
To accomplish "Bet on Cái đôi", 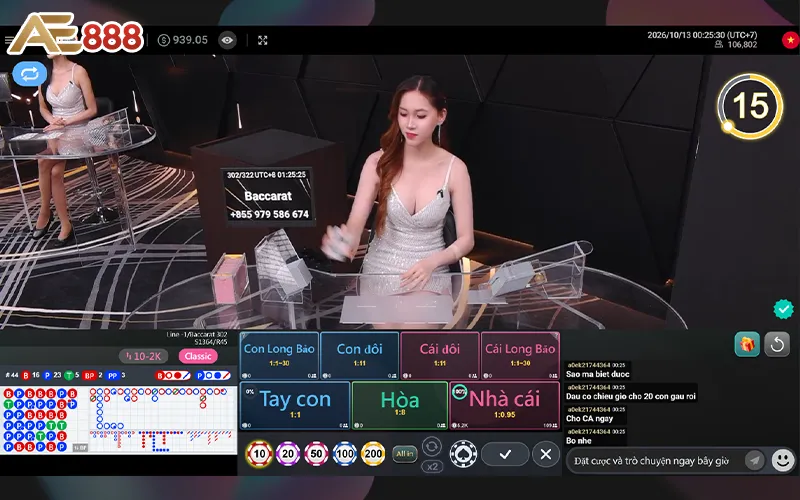I will pyautogui.click(x=440, y=356).
